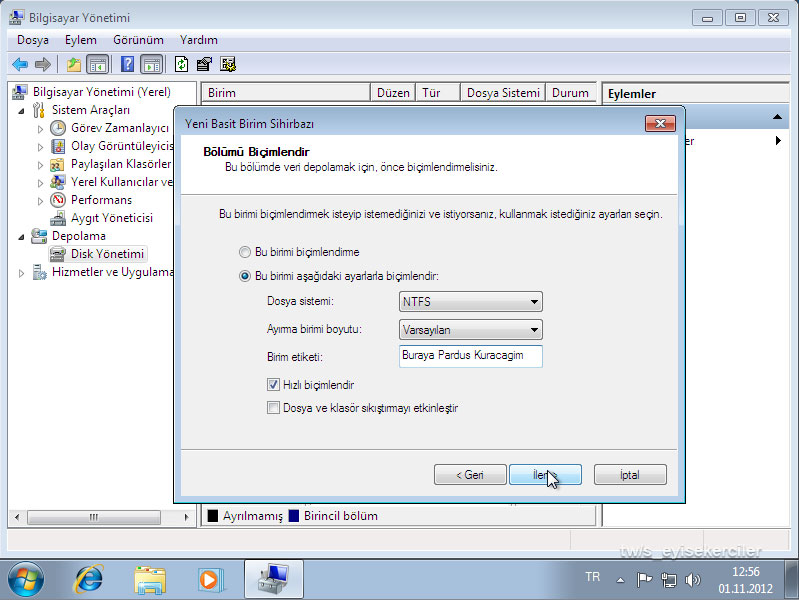
Task: Click the Back arrow toolbar icon
Action: click(20, 64)
